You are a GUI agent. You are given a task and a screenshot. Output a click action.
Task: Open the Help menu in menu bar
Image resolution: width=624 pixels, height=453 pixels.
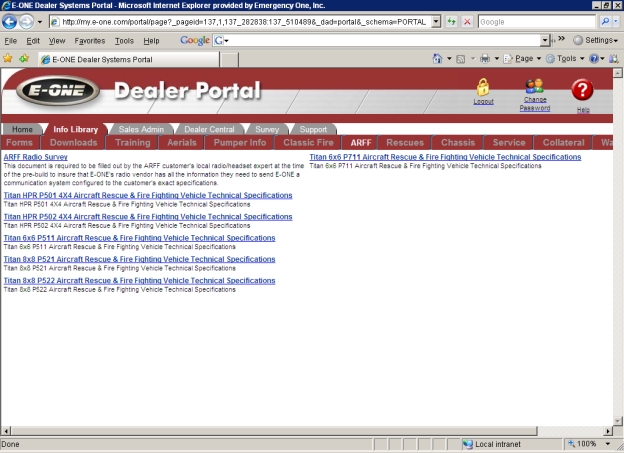click(x=151, y=41)
